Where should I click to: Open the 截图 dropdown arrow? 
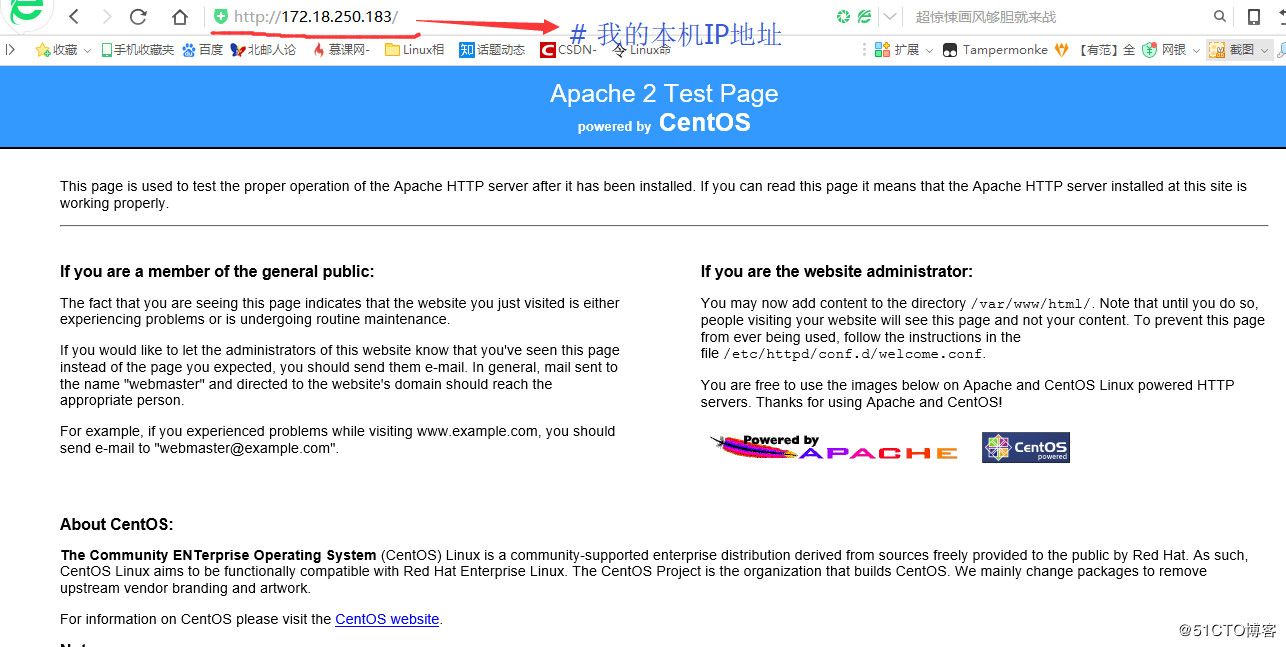1263,49
